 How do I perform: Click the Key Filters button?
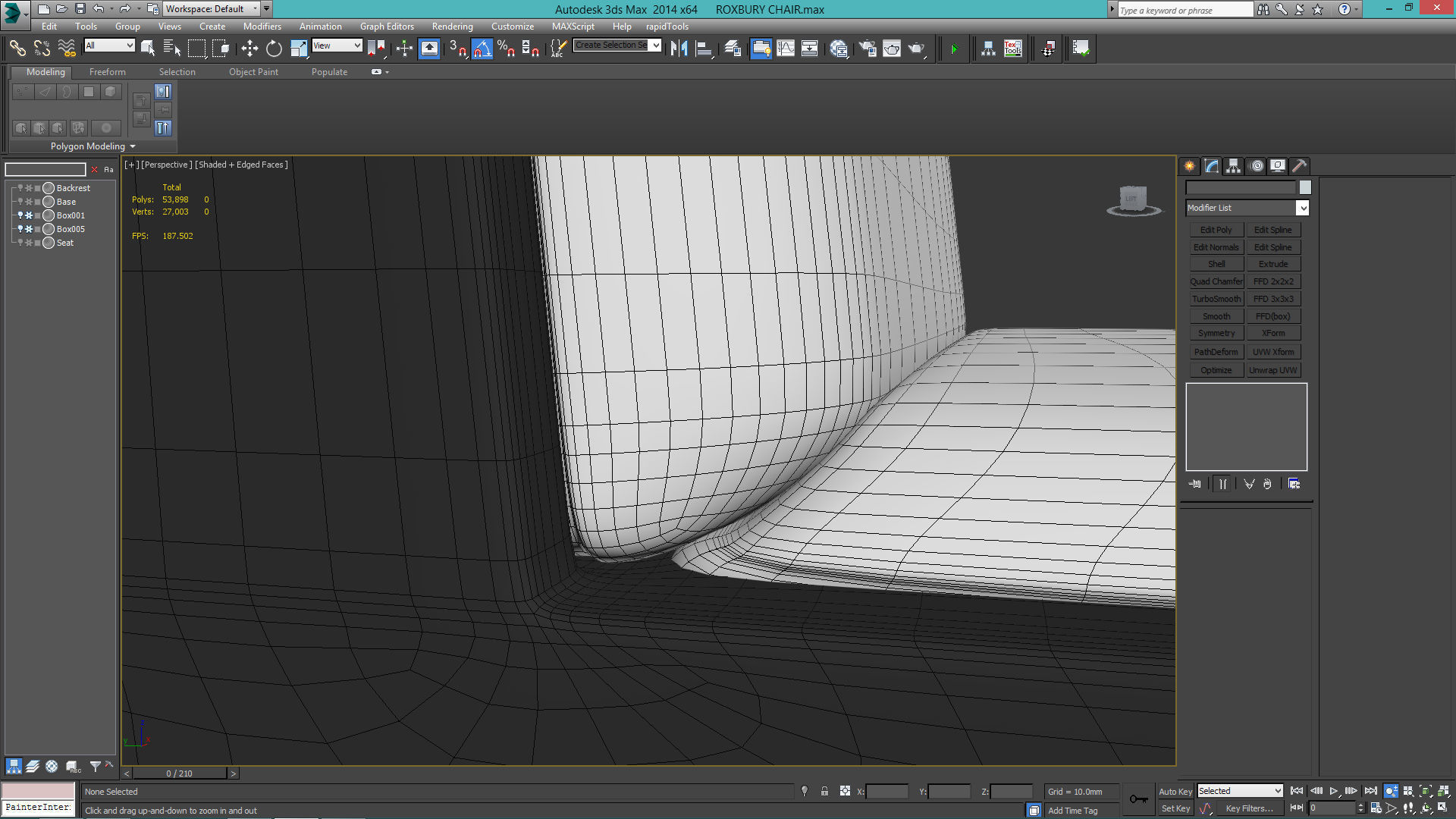point(1249,809)
